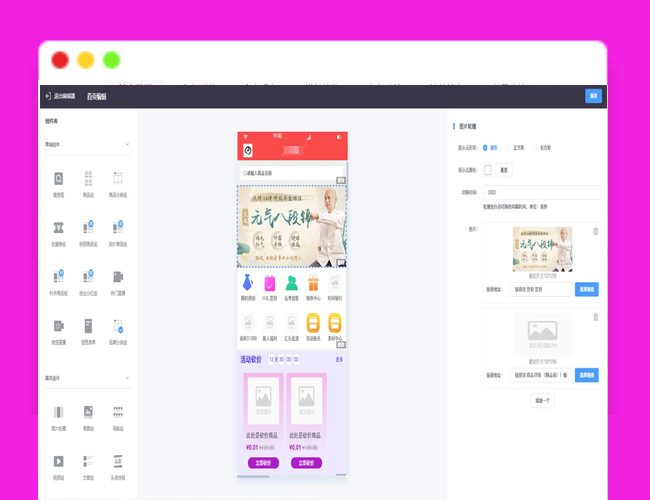The image size is (650, 500).
Task: Click trash icon on second carousel image
Action: 596,318
